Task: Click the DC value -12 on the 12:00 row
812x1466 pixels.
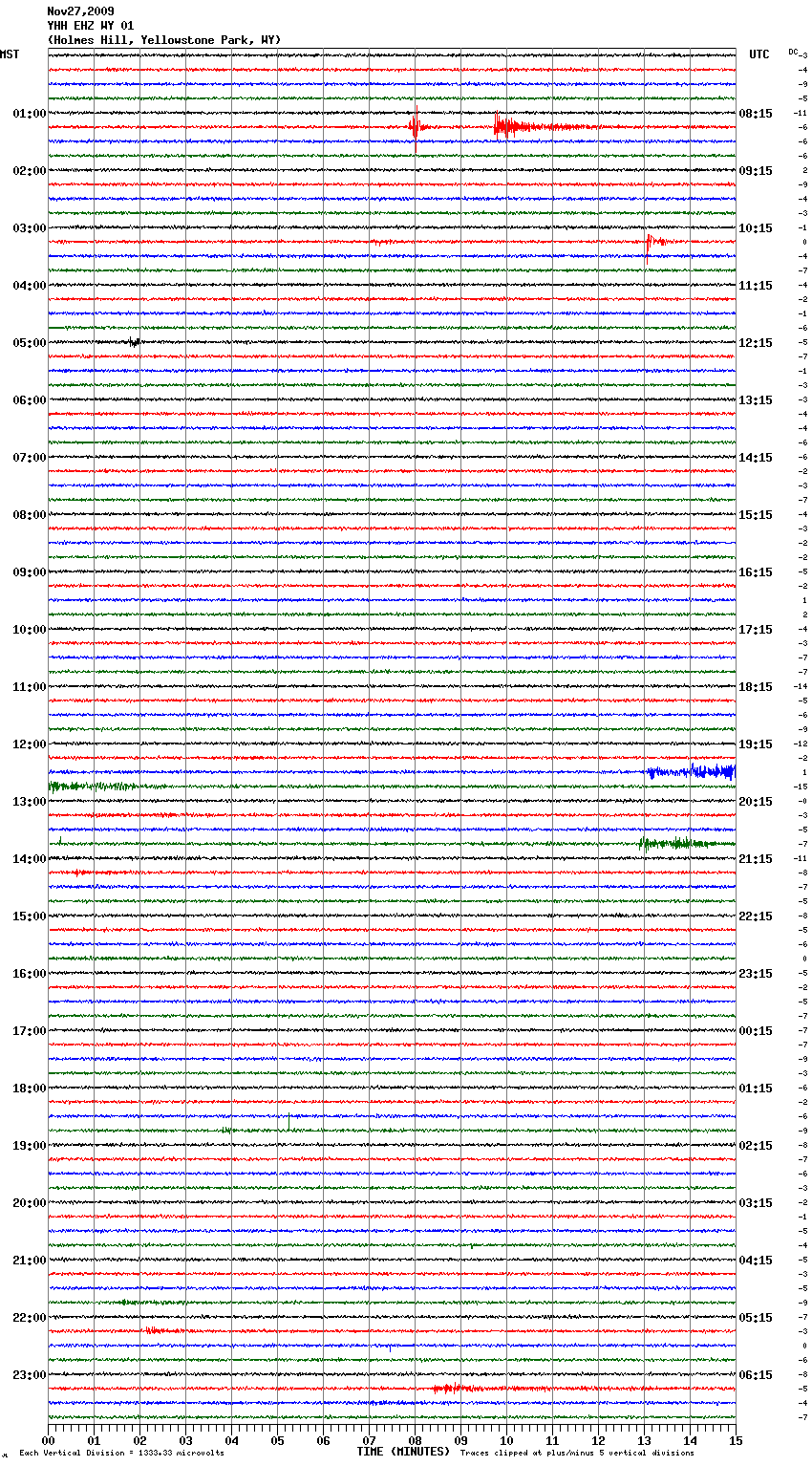Action: 801,744
